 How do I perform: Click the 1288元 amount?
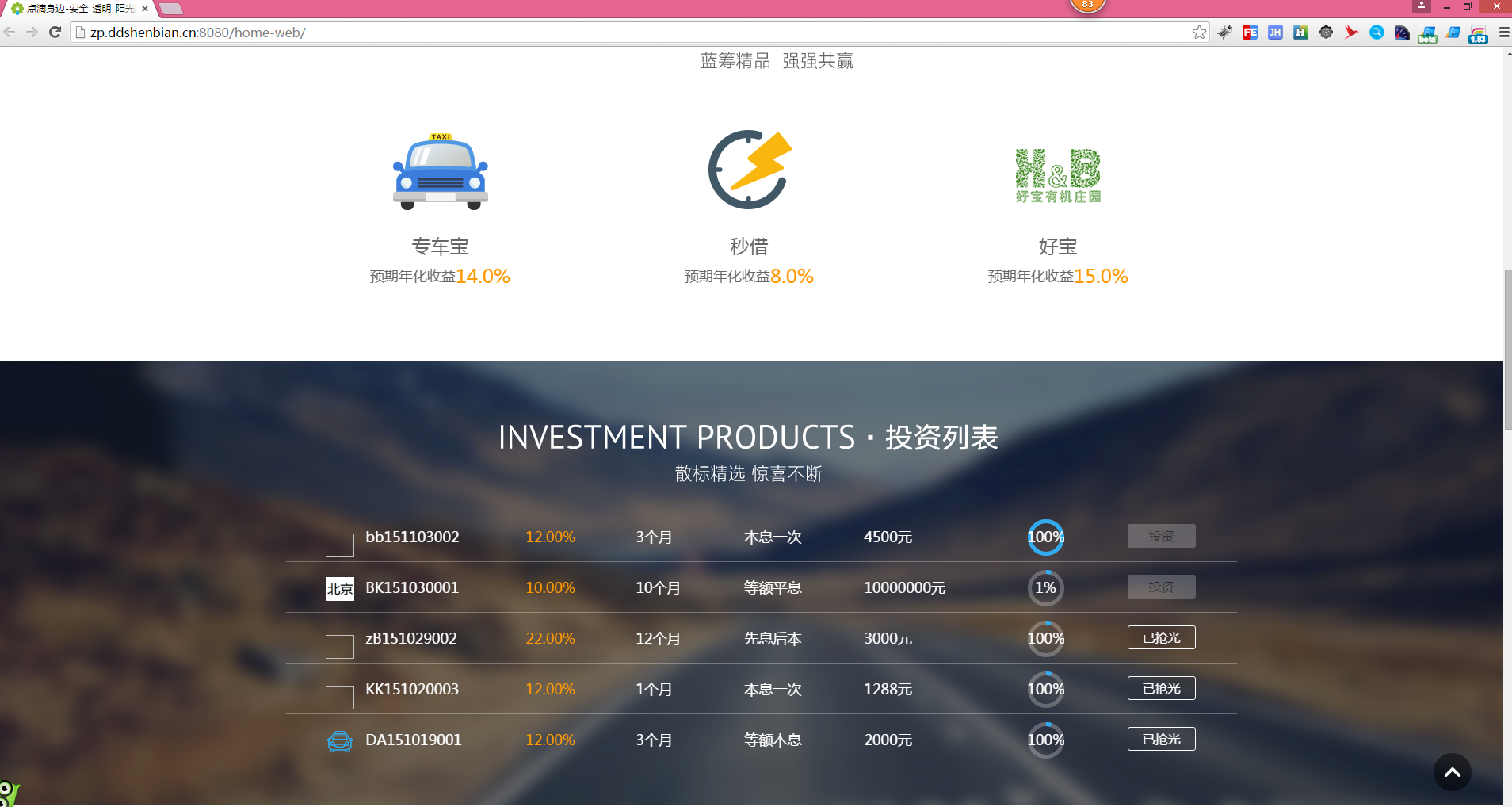coord(888,689)
